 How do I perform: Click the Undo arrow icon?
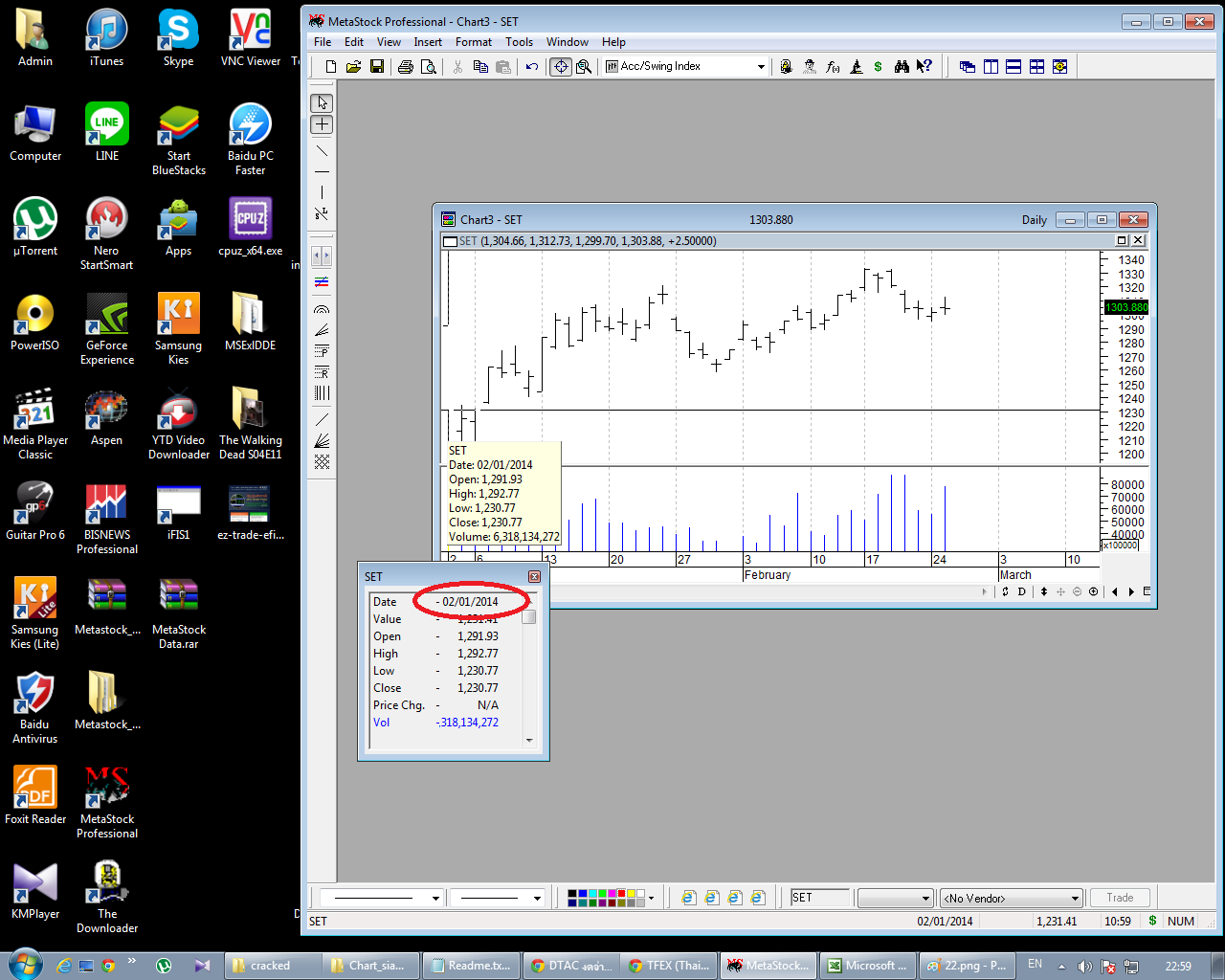pos(532,67)
